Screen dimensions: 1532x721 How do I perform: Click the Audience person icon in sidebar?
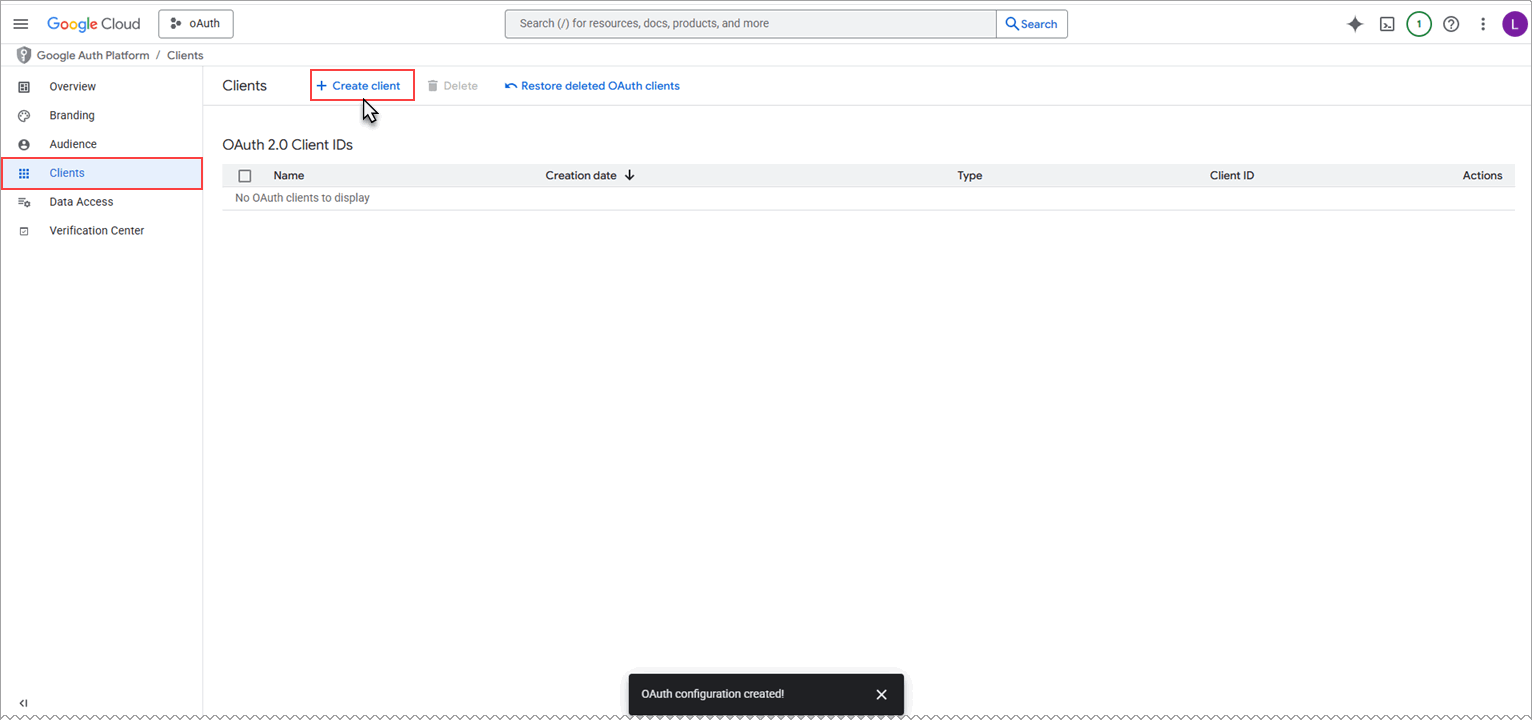click(x=24, y=144)
